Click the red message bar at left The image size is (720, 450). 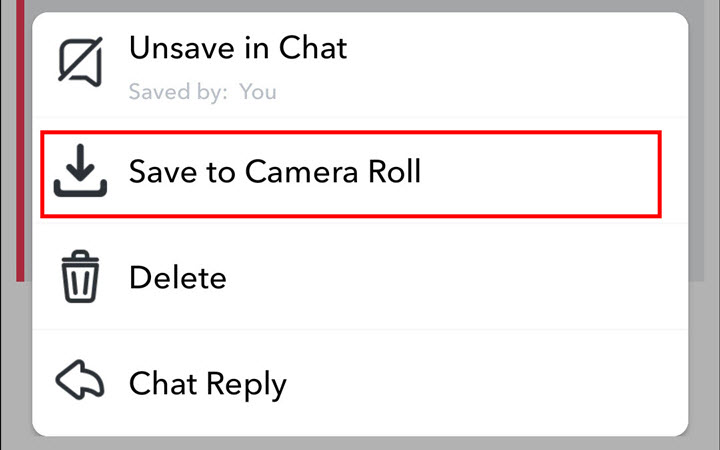coord(19,150)
